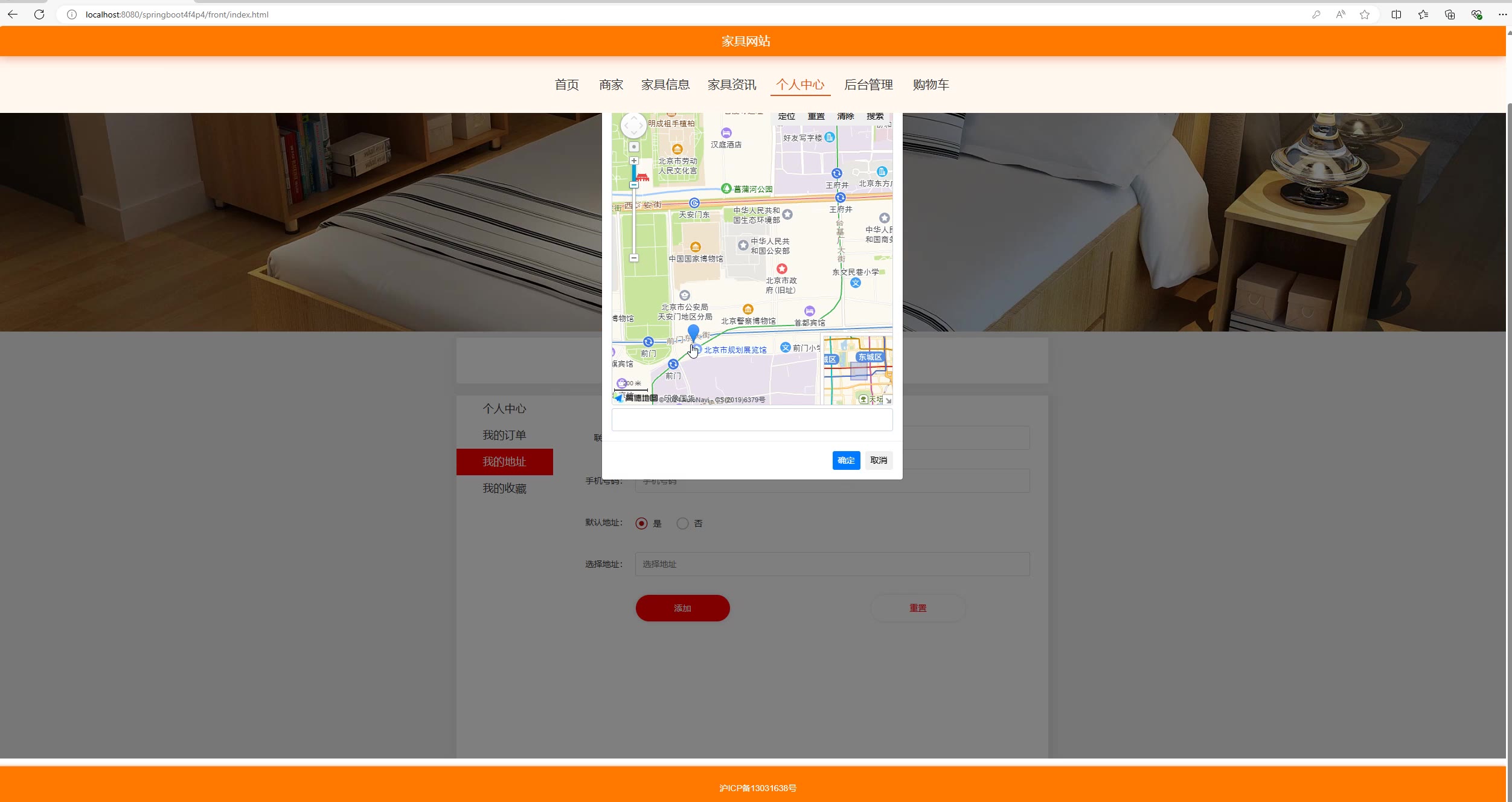The width and height of the screenshot is (1512, 802).
Task: Open 后台管理 navigation item
Action: pyautogui.click(x=868, y=85)
